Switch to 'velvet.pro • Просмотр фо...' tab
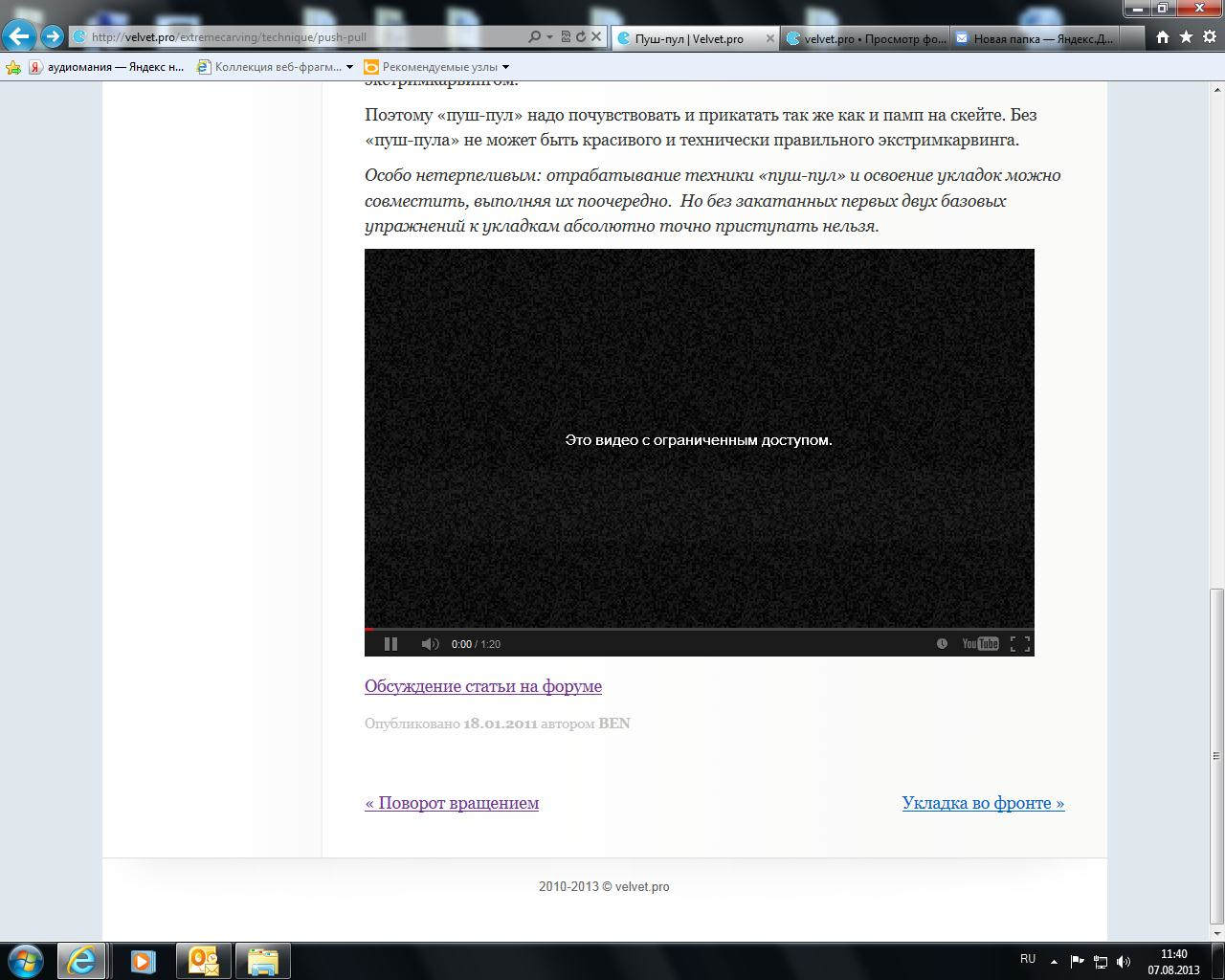This screenshot has height=980, width=1225. (866, 38)
